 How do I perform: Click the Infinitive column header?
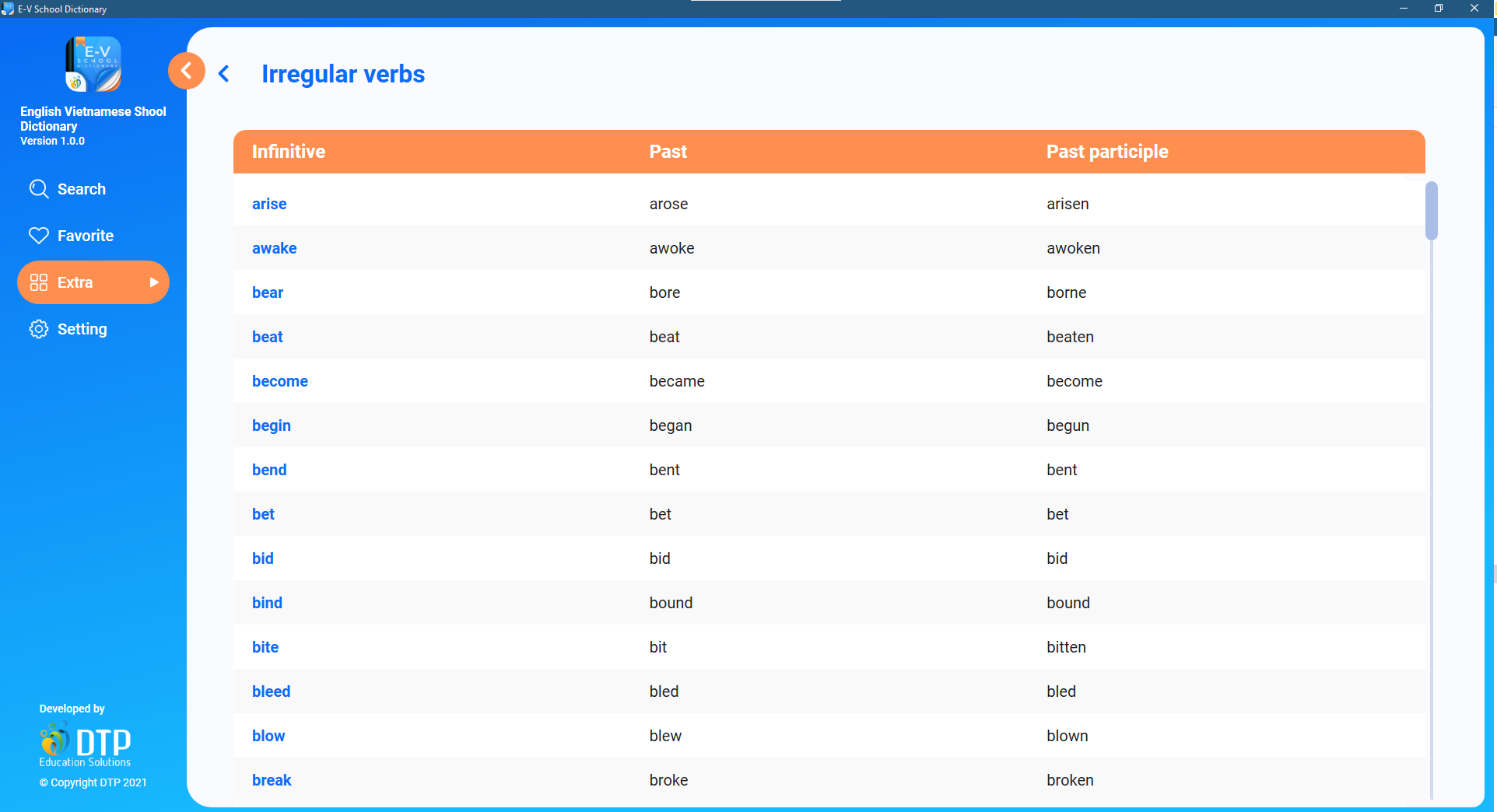click(289, 152)
